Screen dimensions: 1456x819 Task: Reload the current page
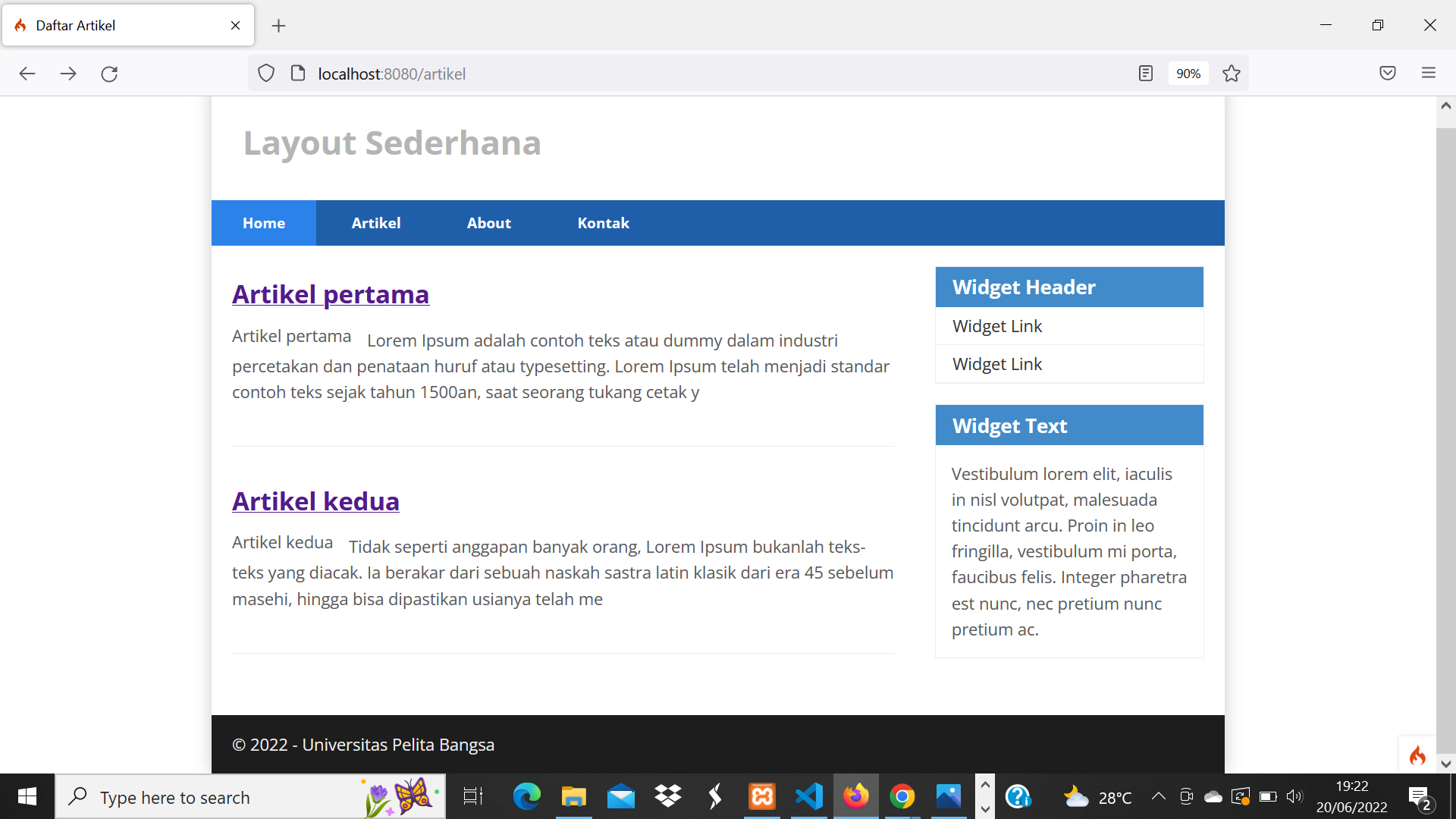(x=108, y=74)
